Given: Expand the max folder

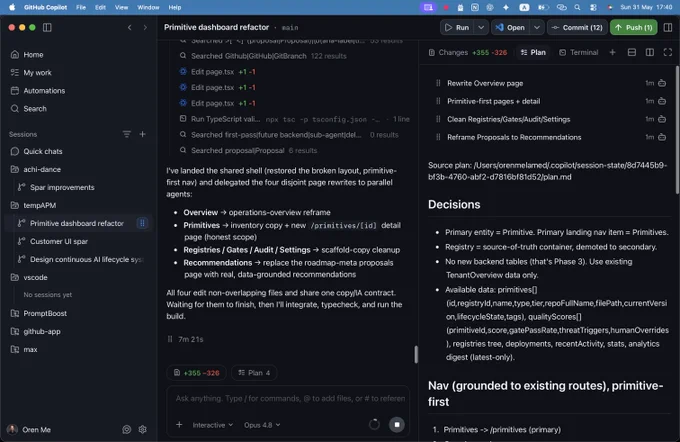Looking at the screenshot, I should [x=30, y=349].
